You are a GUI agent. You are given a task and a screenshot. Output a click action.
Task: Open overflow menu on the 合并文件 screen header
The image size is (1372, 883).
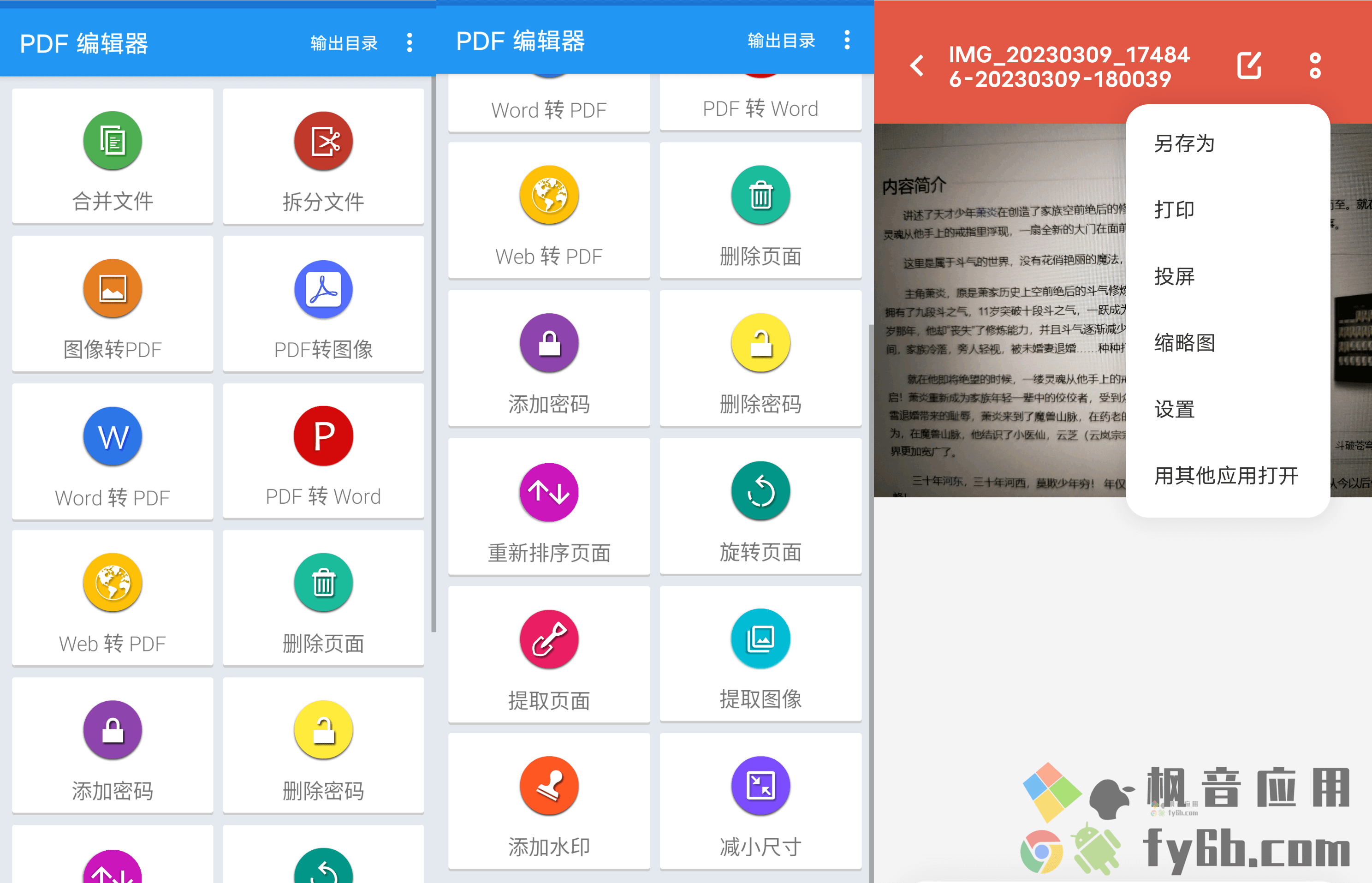(409, 43)
